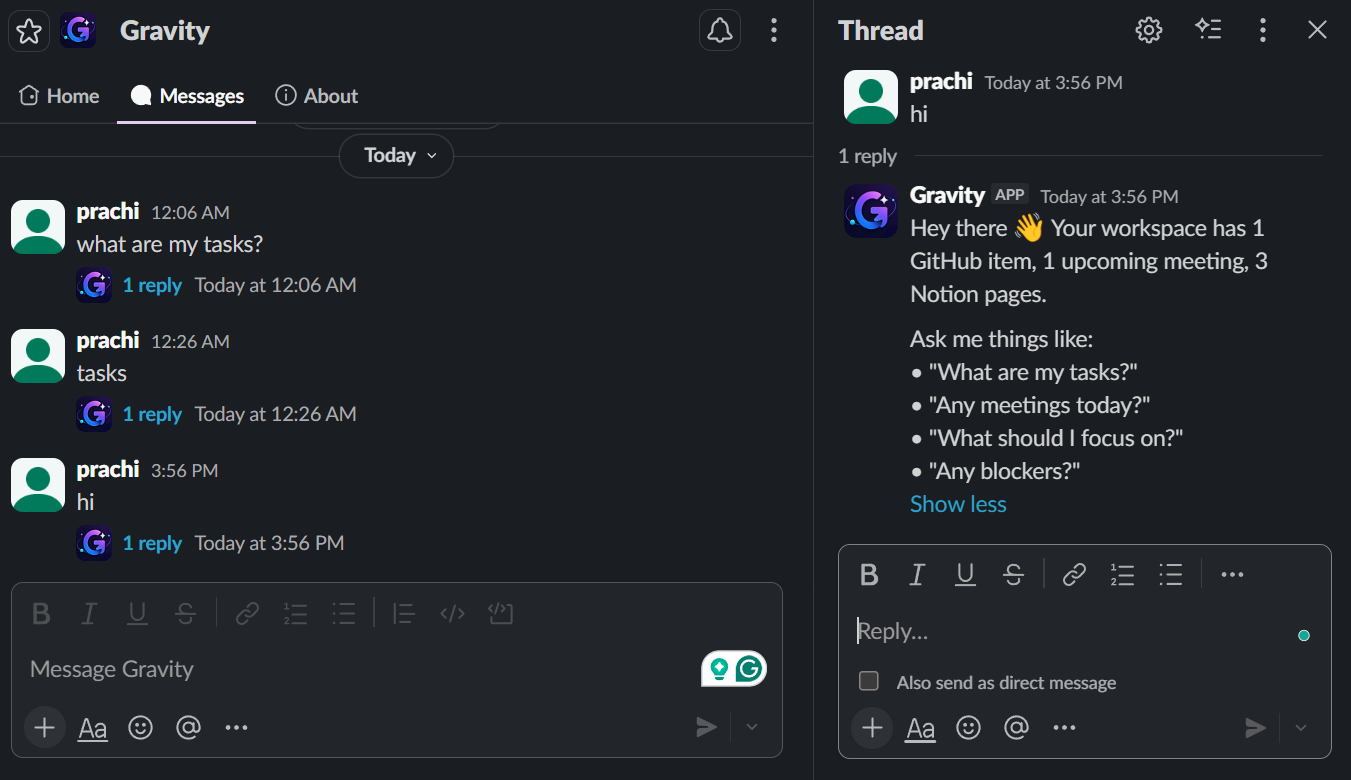
Task: Open 1 reply thread from 12:26 AM
Action: pyautogui.click(x=152, y=414)
